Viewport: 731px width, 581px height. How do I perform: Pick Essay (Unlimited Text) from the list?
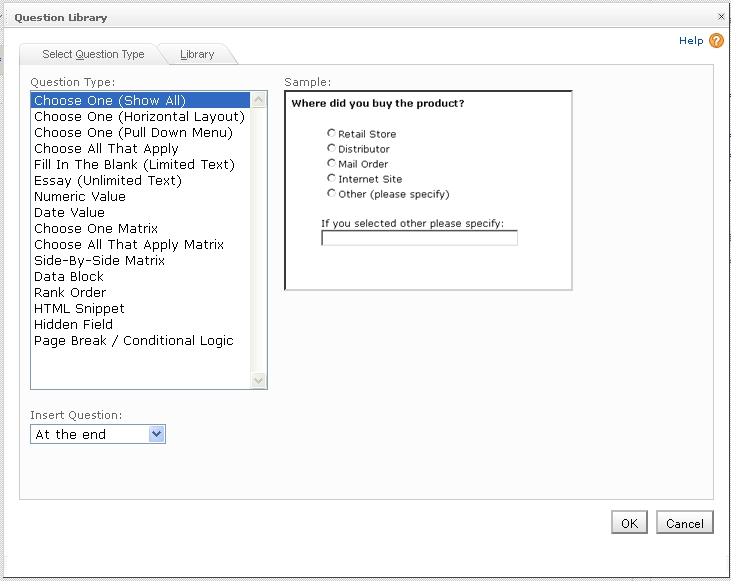click(108, 180)
